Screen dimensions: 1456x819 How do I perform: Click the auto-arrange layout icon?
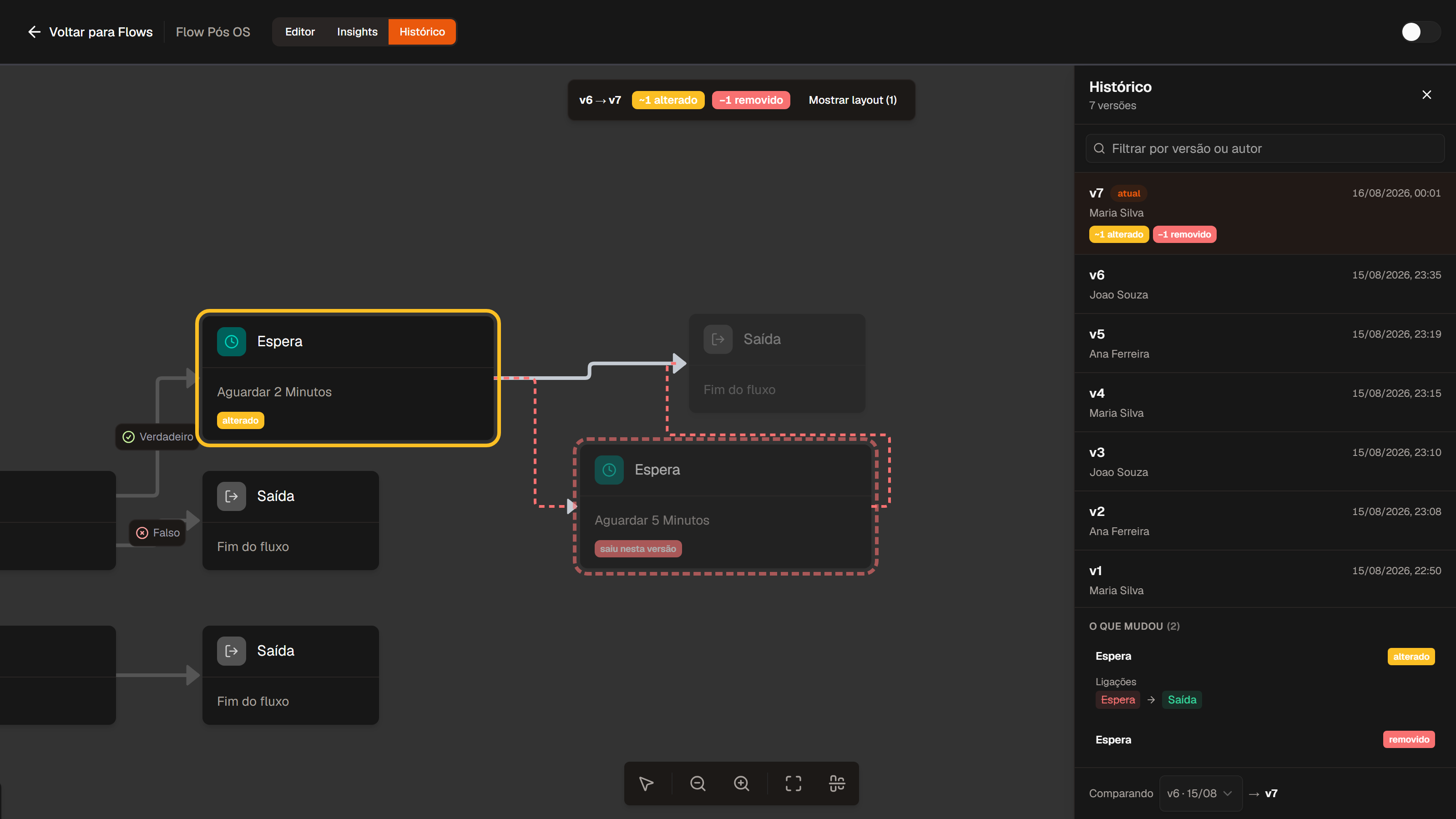[837, 784]
